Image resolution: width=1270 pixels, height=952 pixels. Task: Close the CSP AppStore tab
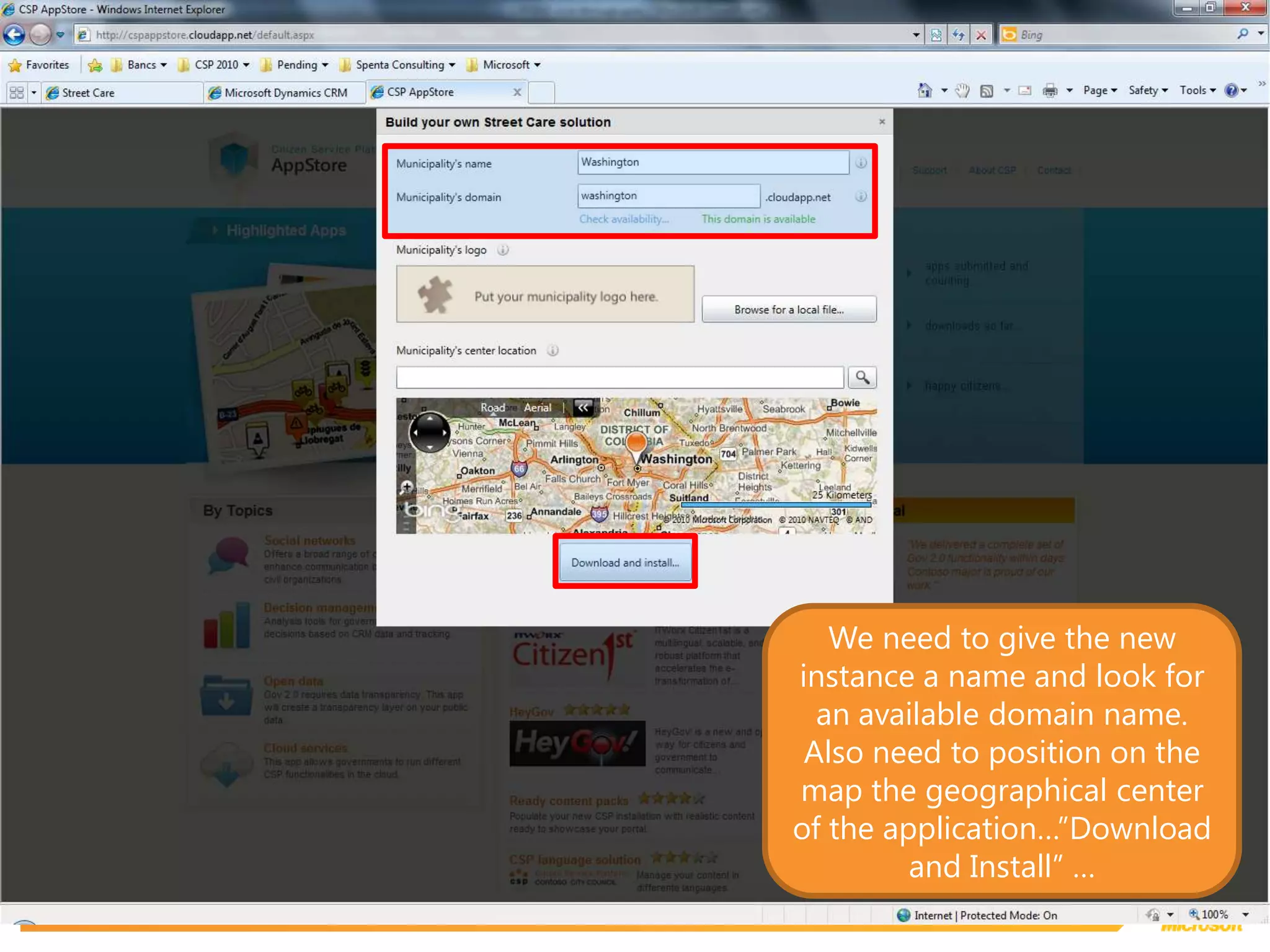click(x=517, y=92)
